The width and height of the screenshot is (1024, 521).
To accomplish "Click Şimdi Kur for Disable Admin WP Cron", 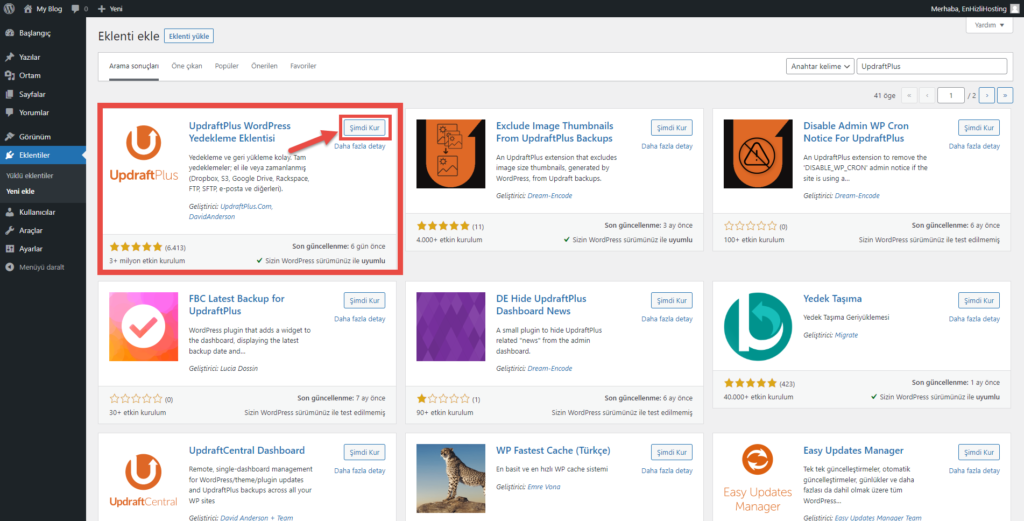I will [979, 127].
